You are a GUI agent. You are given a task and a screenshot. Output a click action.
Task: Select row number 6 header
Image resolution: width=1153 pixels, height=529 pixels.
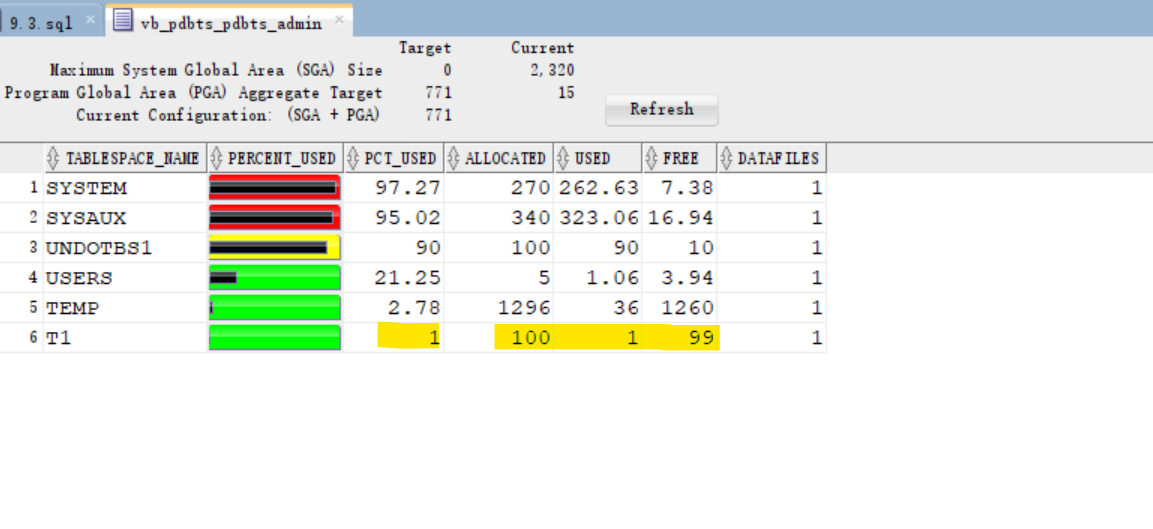pos(22,339)
